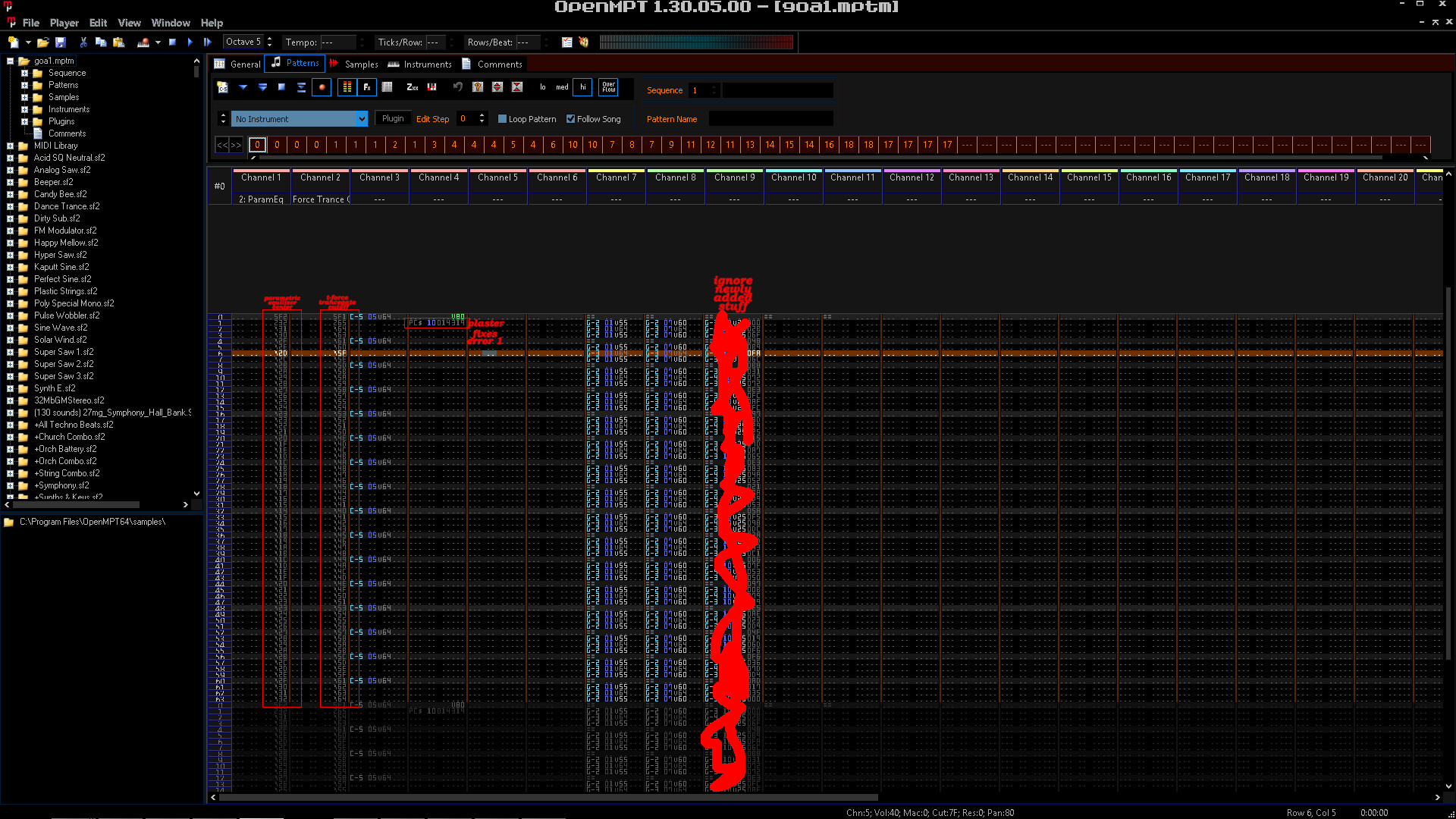
Task: Click the Channel 7 header
Action: tap(616, 177)
